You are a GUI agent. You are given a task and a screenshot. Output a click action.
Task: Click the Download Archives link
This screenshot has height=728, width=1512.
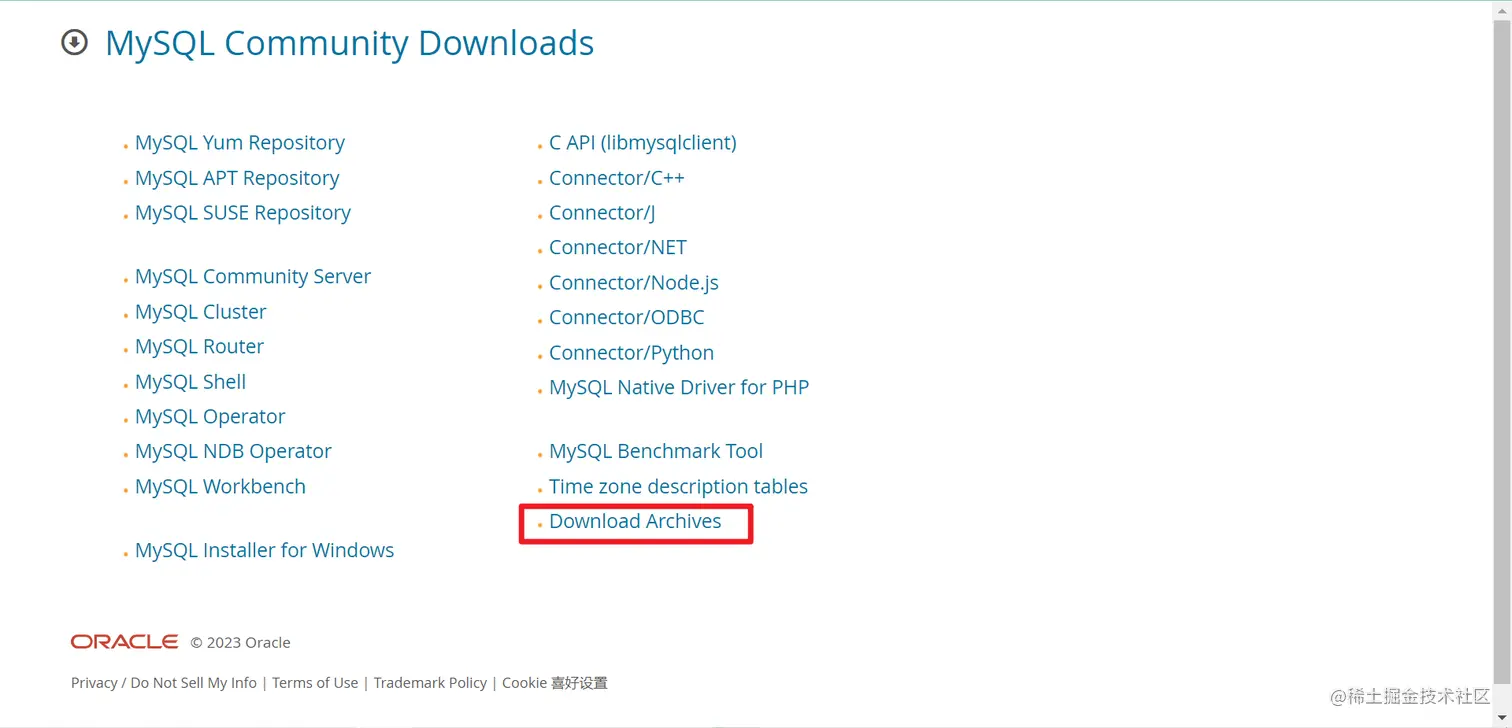tap(635, 522)
